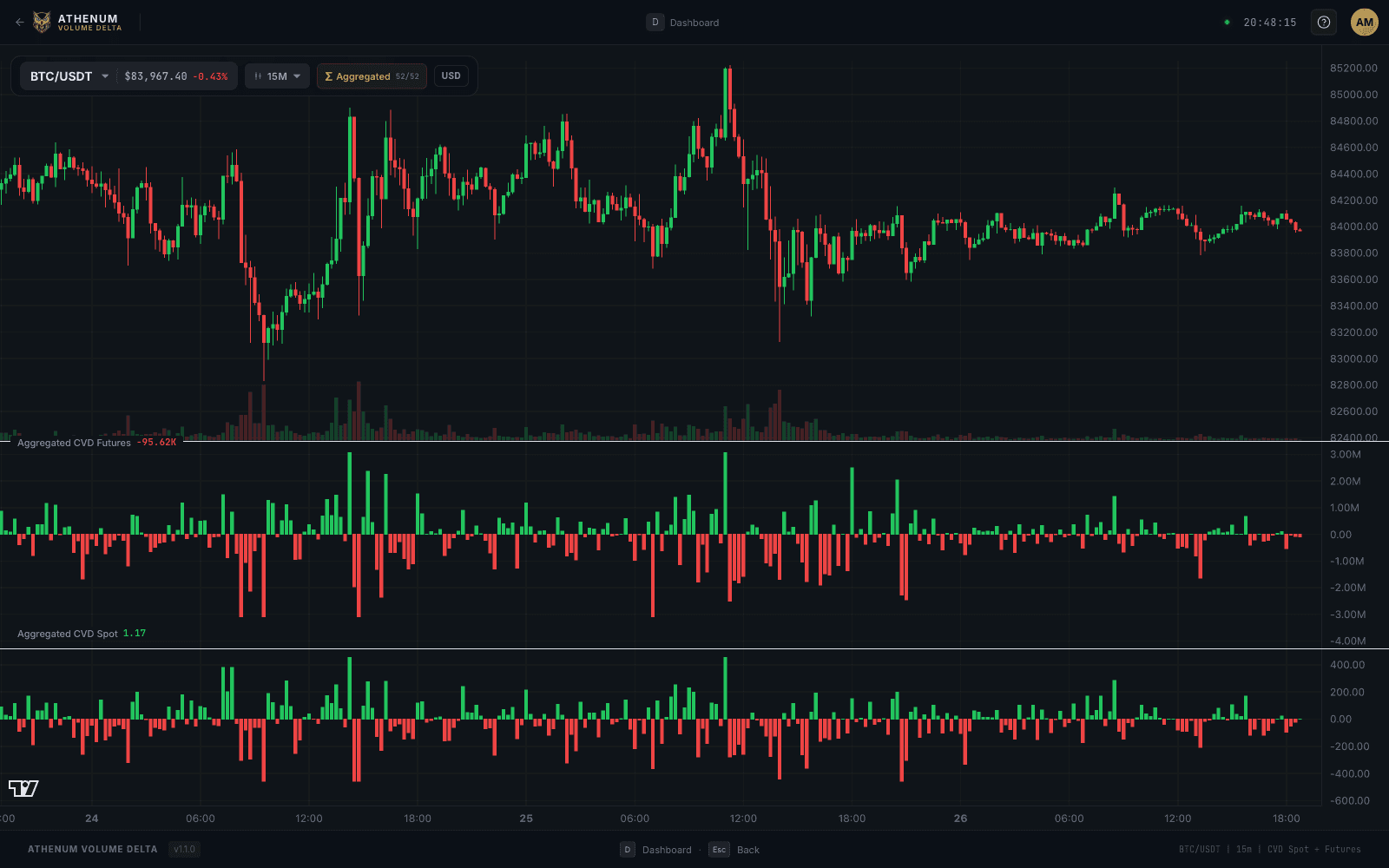Open the help question mark icon
This screenshot has width=1389, height=868.
coord(1324,23)
